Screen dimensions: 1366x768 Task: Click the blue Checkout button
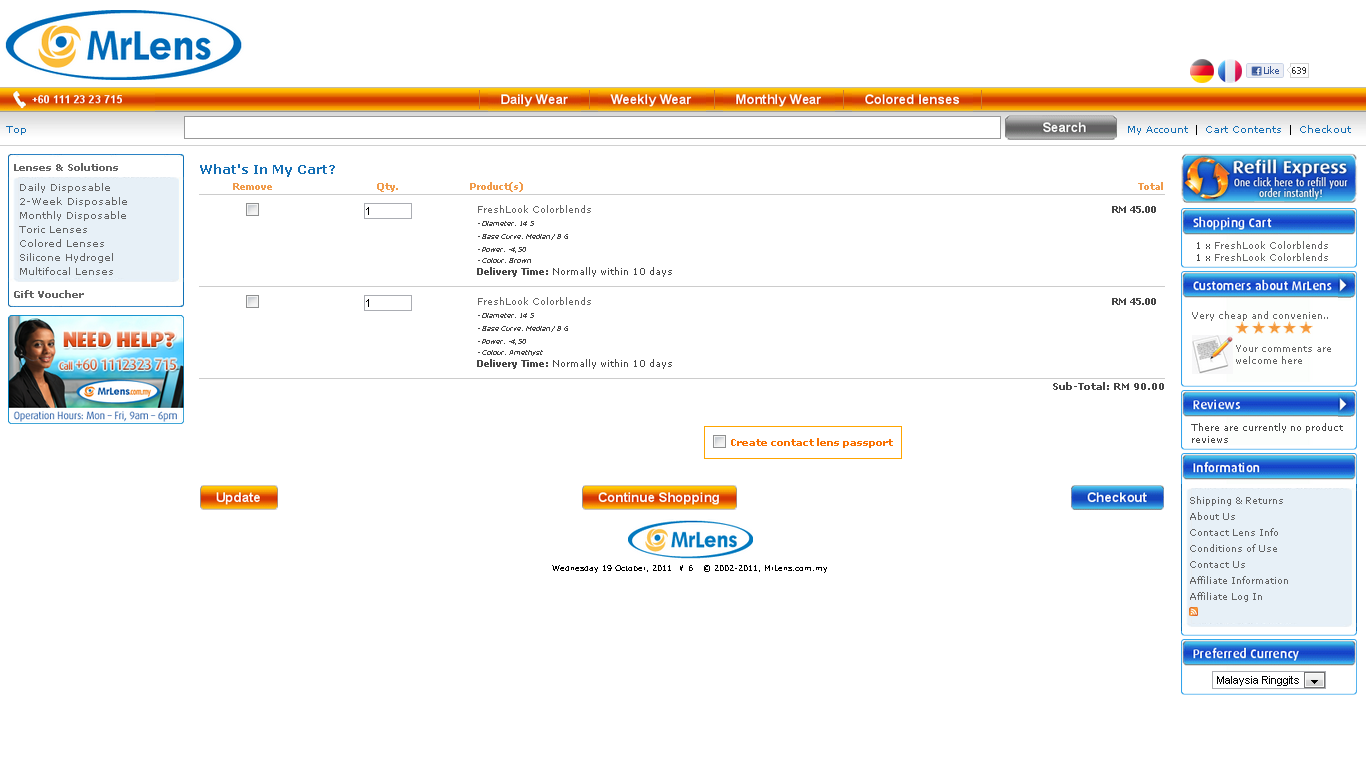1117,497
